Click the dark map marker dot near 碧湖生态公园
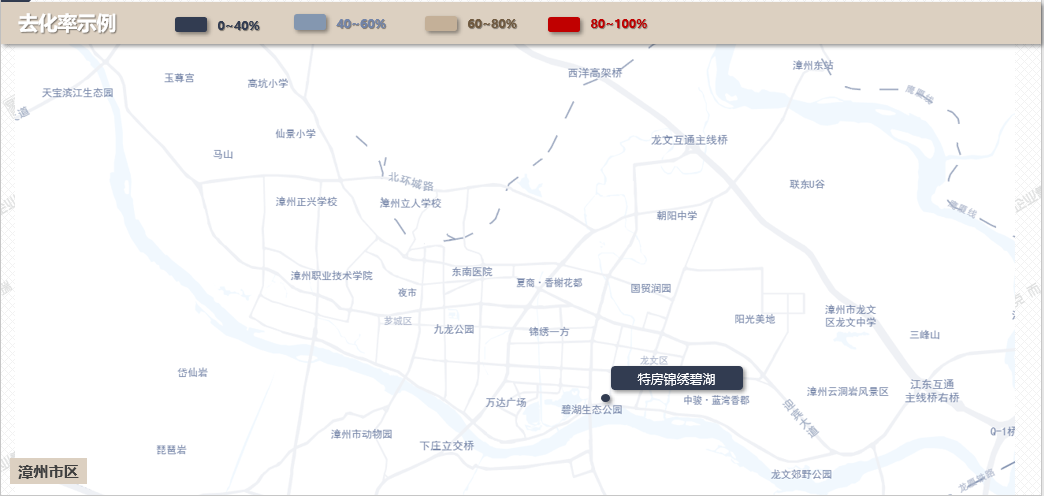Viewport: 1044px width, 496px height. 605,398
